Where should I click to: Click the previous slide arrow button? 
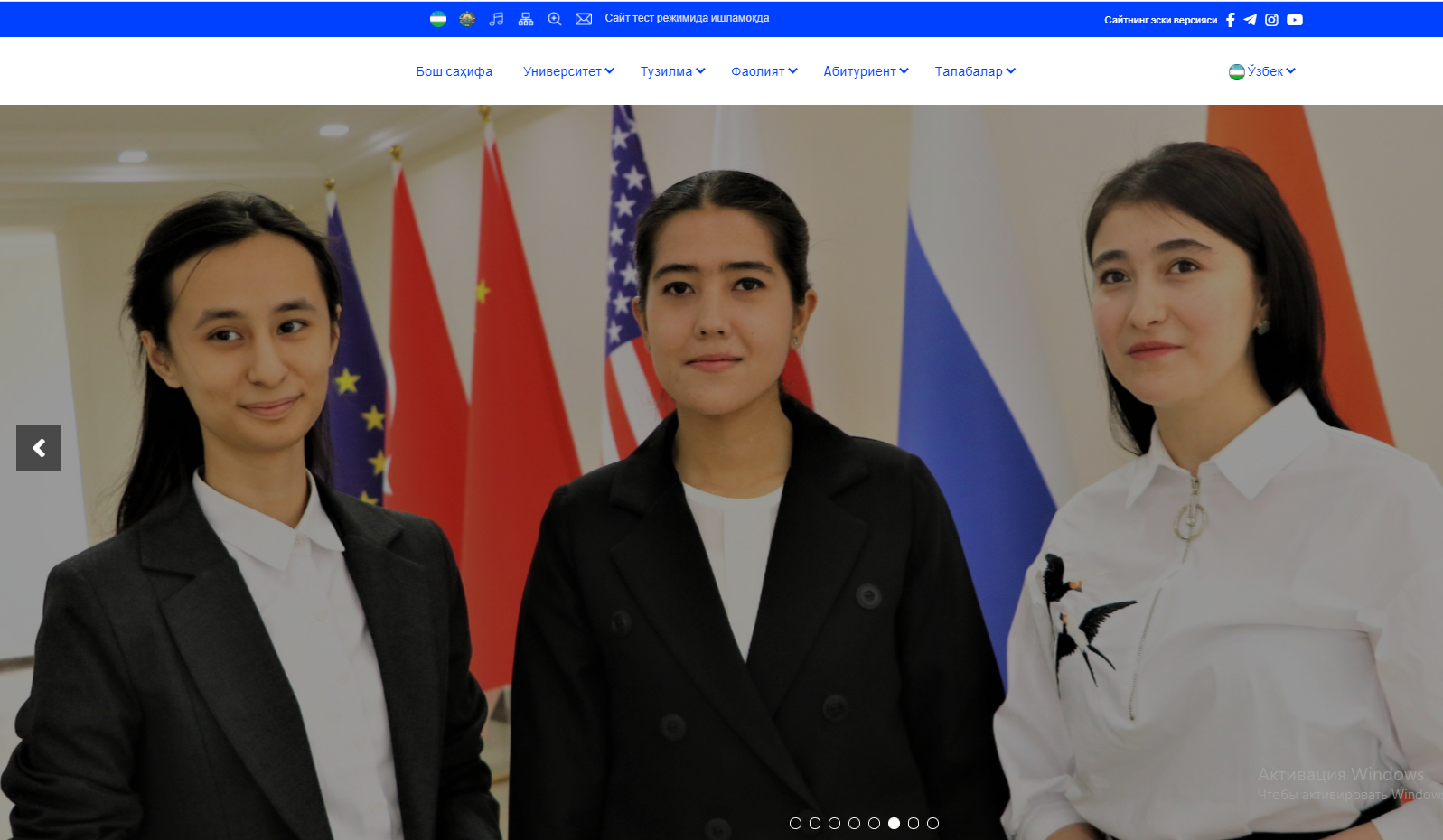(39, 448)
